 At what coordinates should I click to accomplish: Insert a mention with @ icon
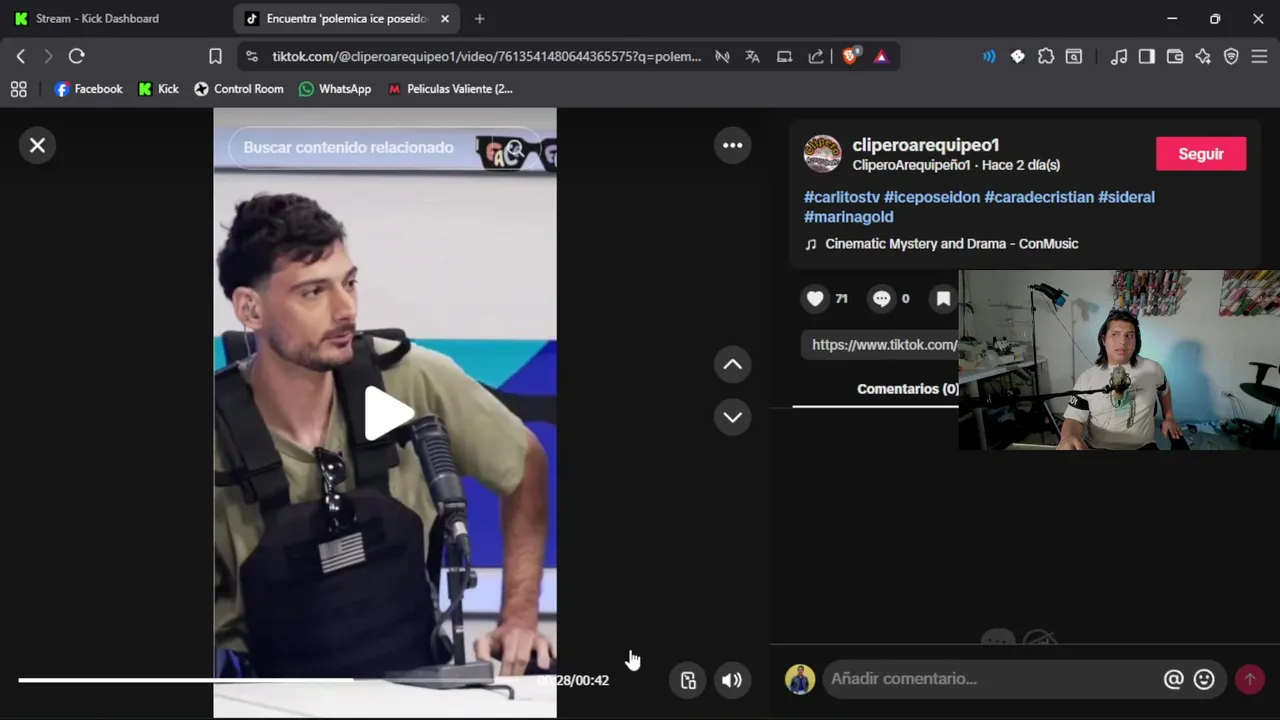click(1174, 680)
